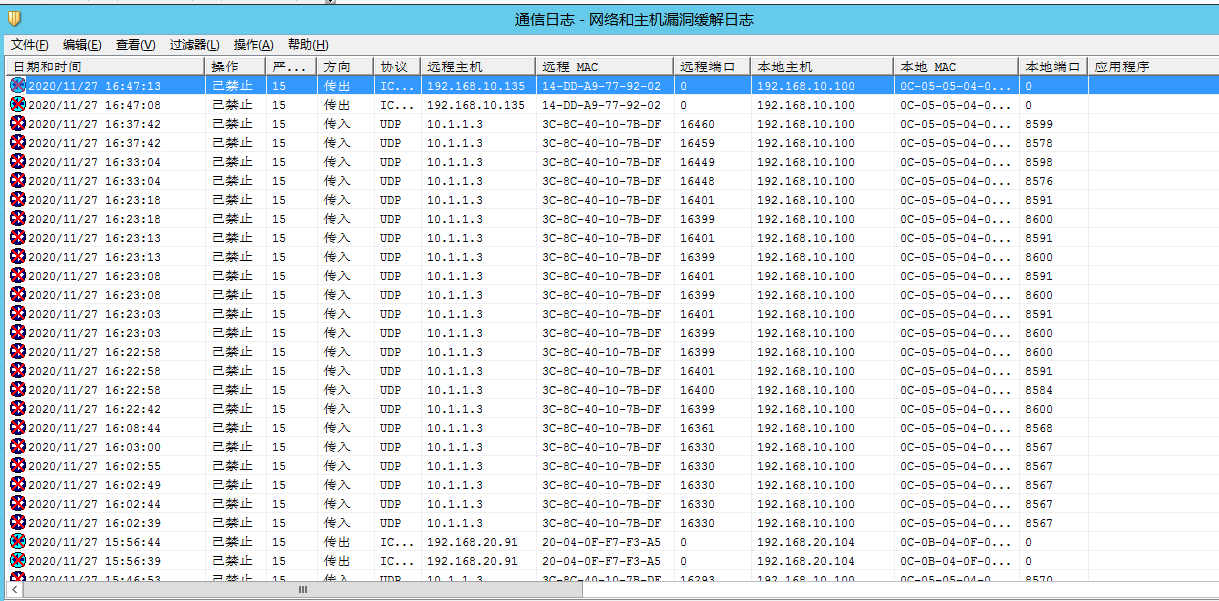The height and width of the screenshot is (601, 1219).
Task: Click the shield icon in the title bar
Action: (13, 18)
